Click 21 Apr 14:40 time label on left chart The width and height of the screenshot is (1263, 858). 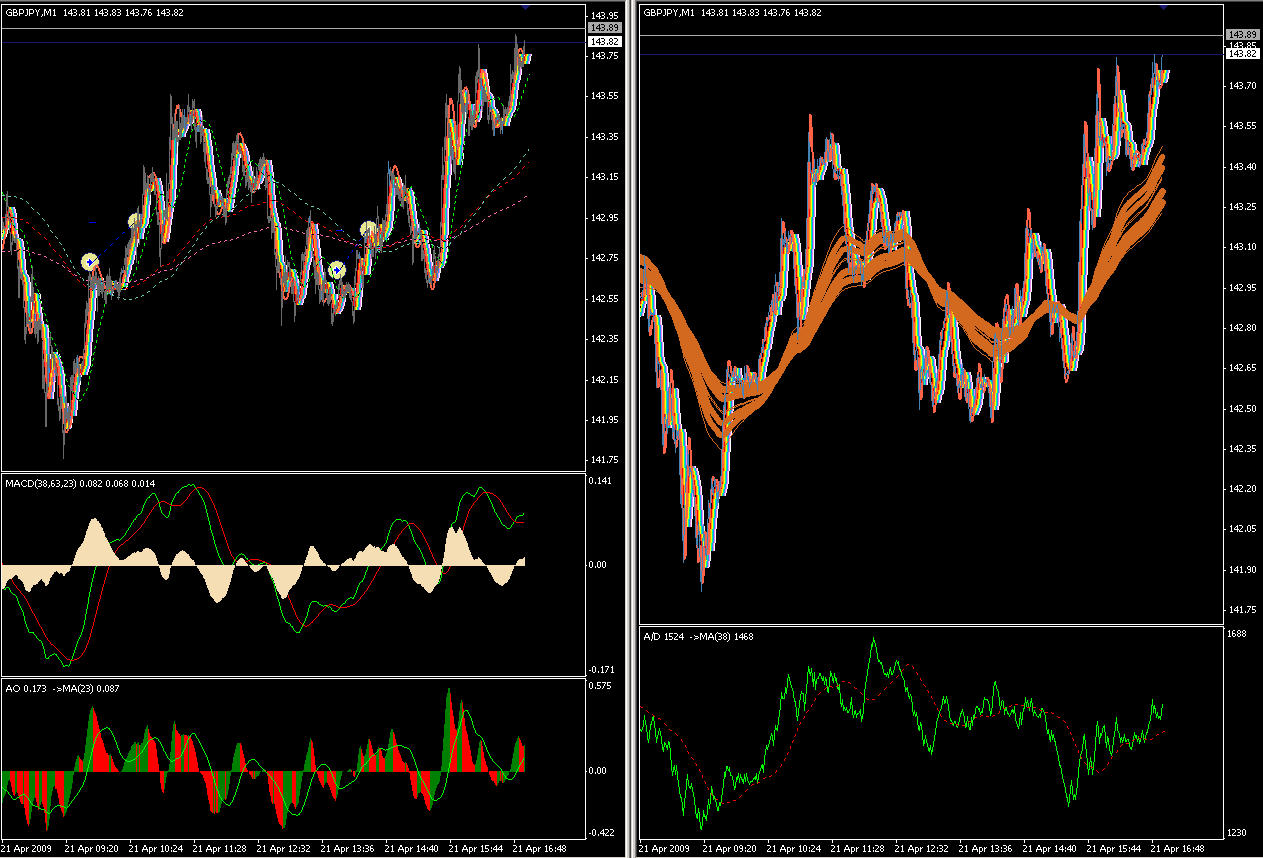(411, 848)
